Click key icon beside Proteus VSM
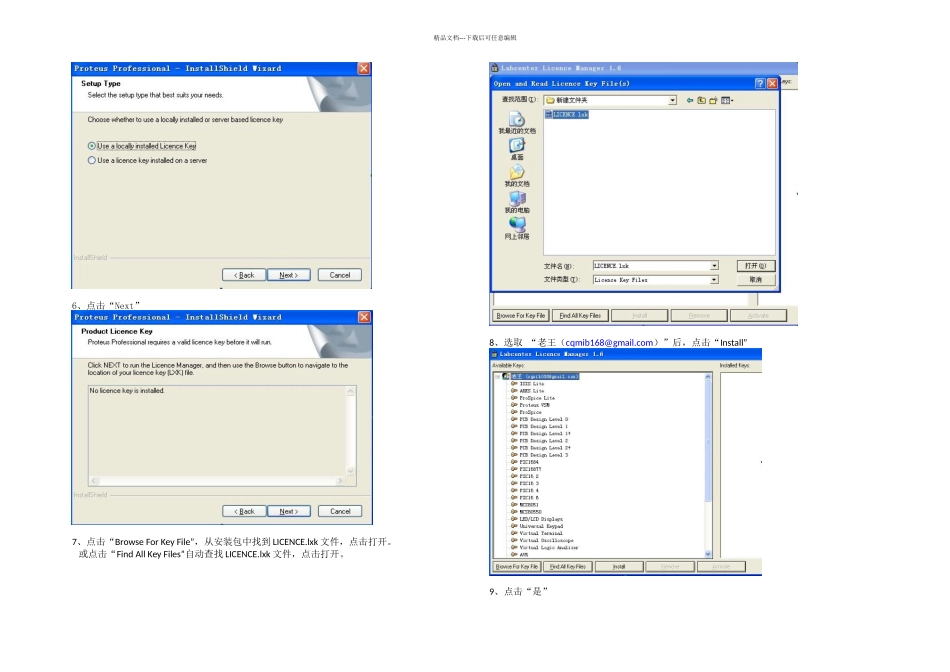Image resolution: width=950 pixels, height=672 pixels. point(514,405)
